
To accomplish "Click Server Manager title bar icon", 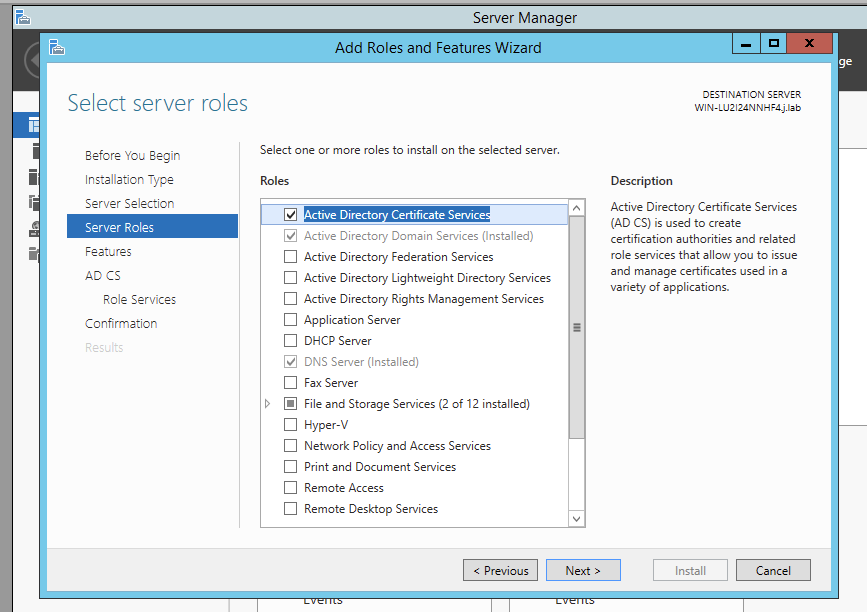I will (23, 18).
